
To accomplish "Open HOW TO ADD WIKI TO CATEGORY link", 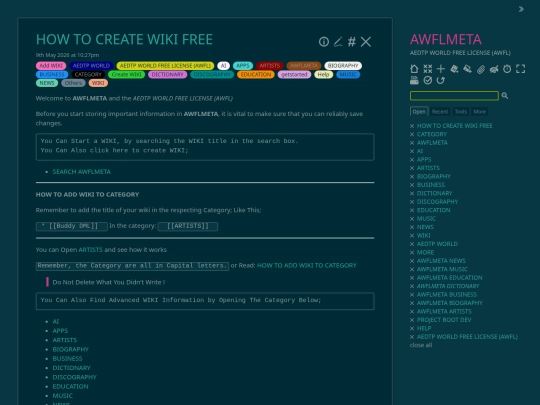I will 307,266.
